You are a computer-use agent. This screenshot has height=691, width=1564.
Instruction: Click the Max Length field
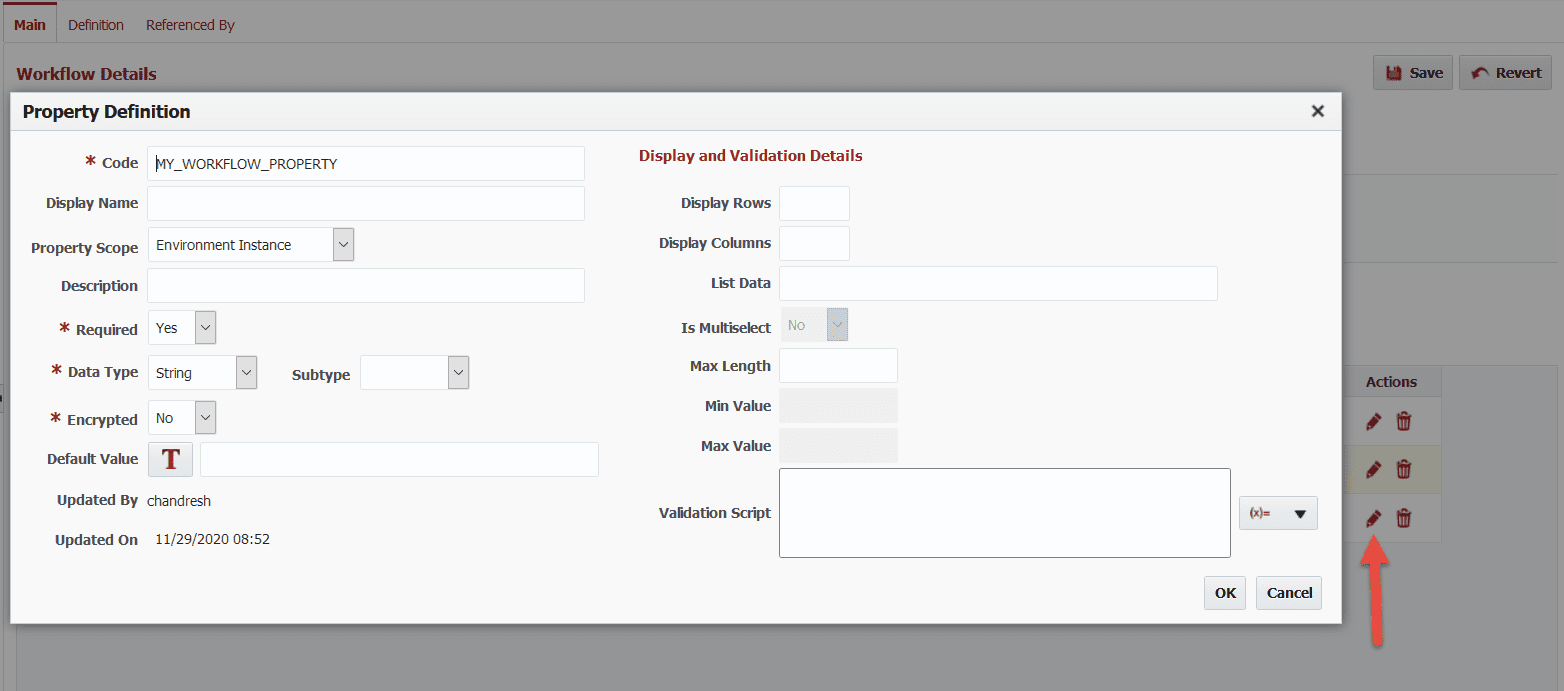coord(838,365)
